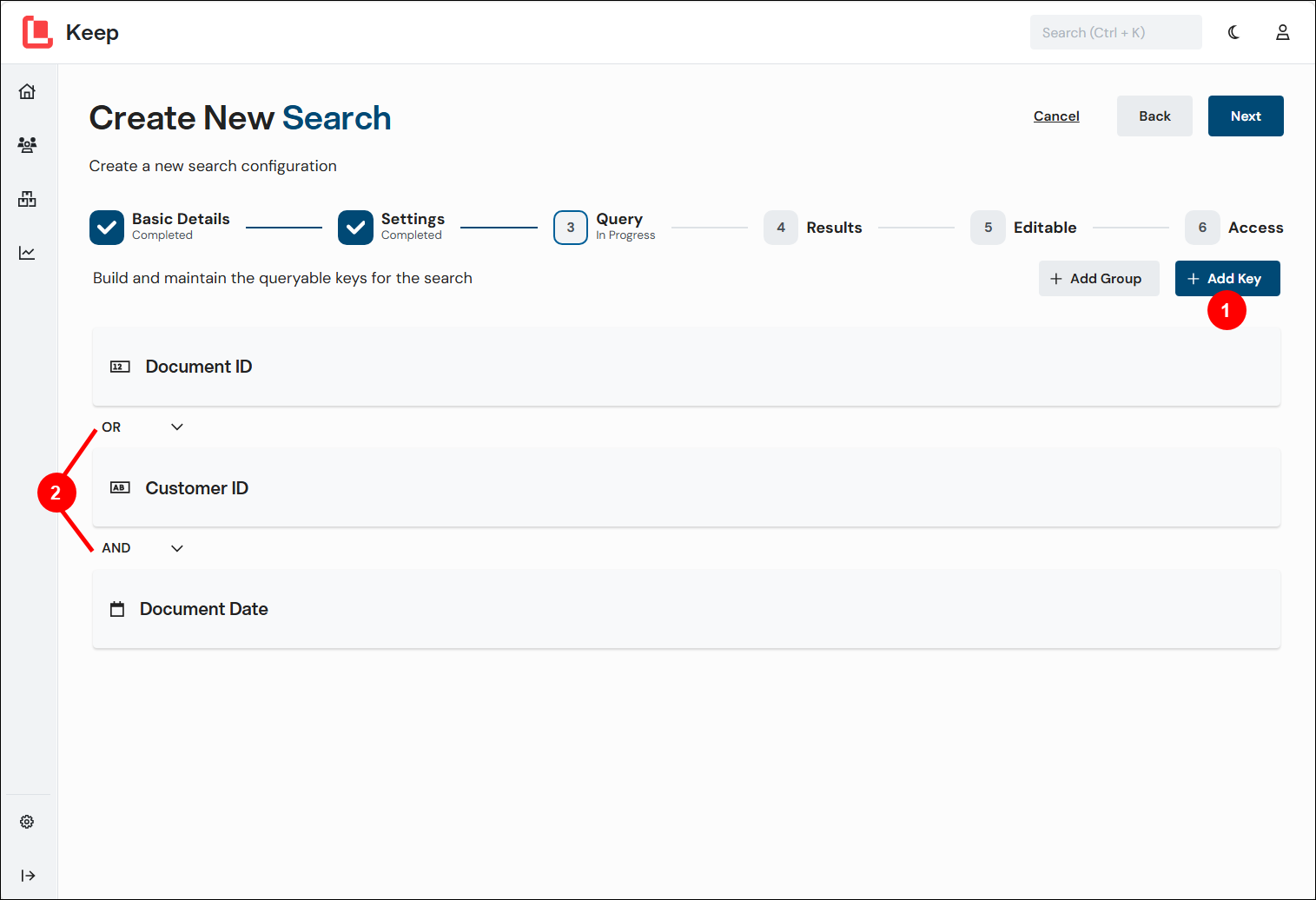Go to the Access step 6
This screenshot has width=1316, height=900.
click(x=1202, y=228)
